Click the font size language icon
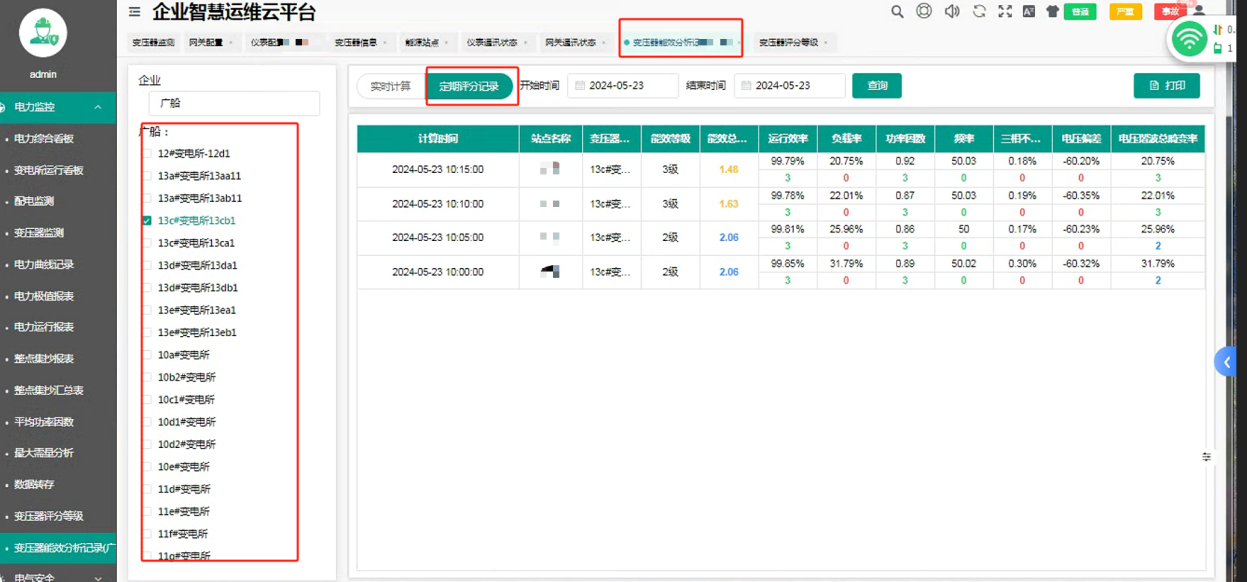The image size is (1247, 582). click(x=1029, y=12)
